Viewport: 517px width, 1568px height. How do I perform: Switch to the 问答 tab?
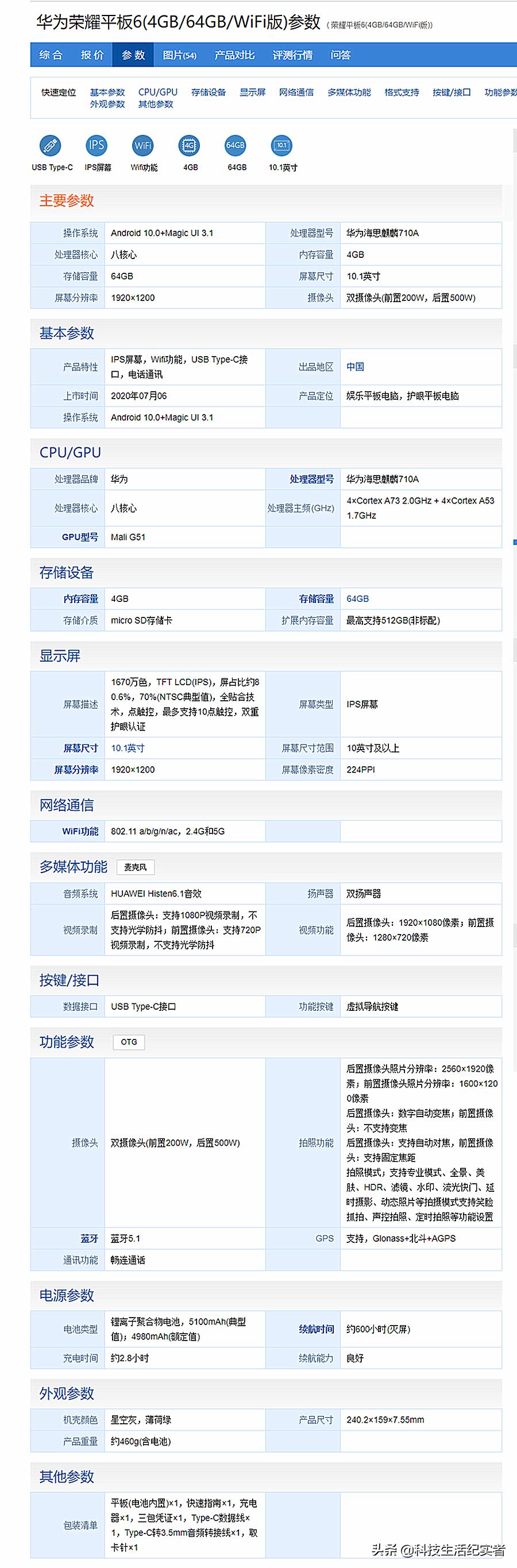click(x=341, y=55)
